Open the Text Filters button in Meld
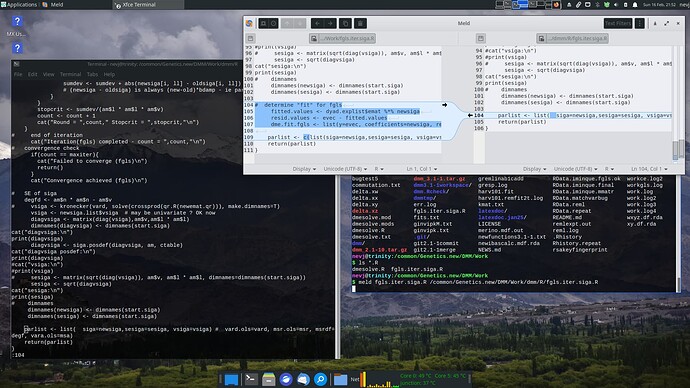This screenshot has width=690, height=388. [618, 23]
